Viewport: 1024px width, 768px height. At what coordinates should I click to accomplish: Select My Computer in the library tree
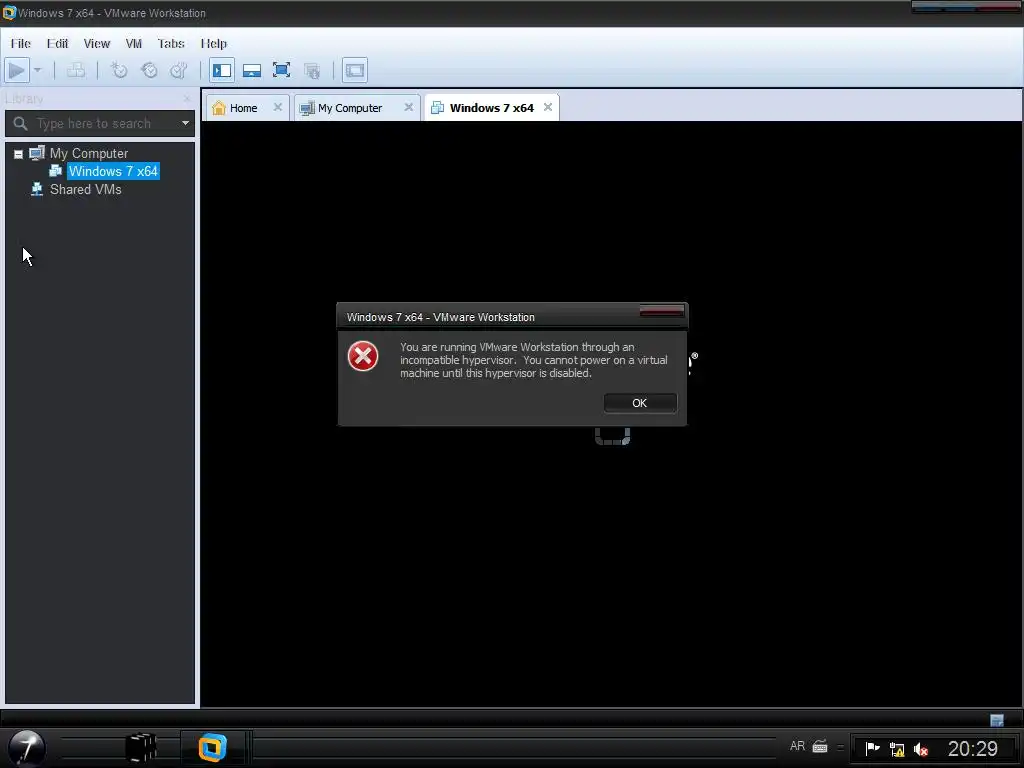click(x=89, y=153)
